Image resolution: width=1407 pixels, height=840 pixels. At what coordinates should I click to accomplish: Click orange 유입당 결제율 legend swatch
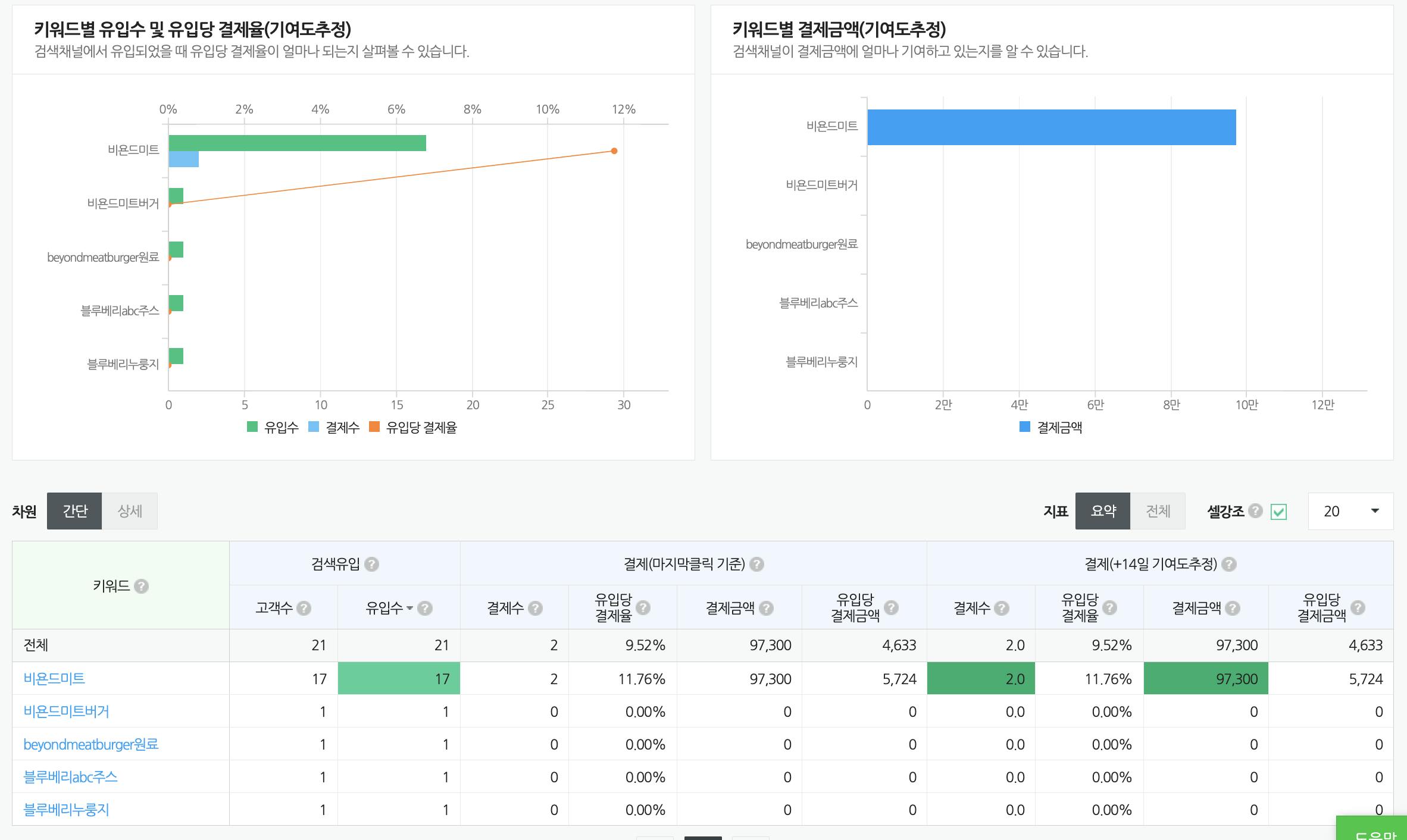(374, 427)
